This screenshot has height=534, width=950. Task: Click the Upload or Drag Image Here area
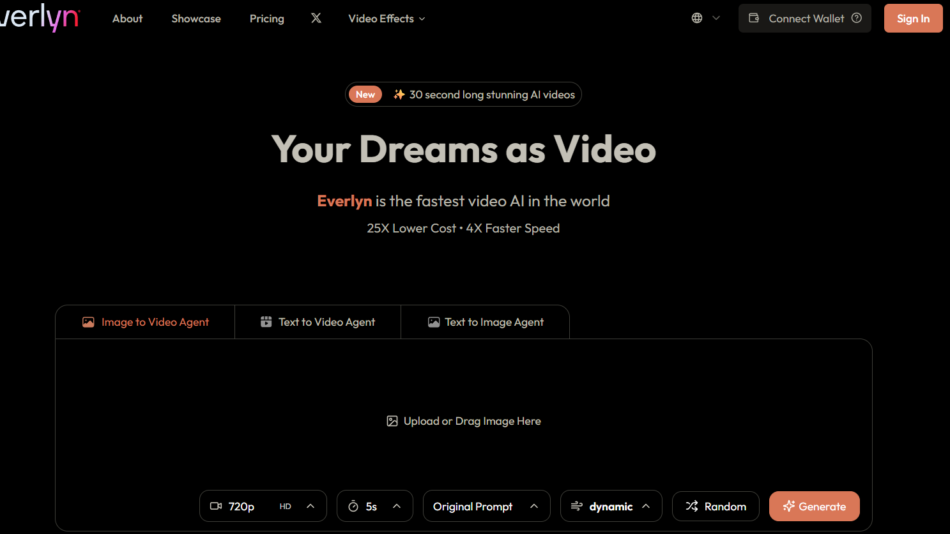click(x=463, y=421)
